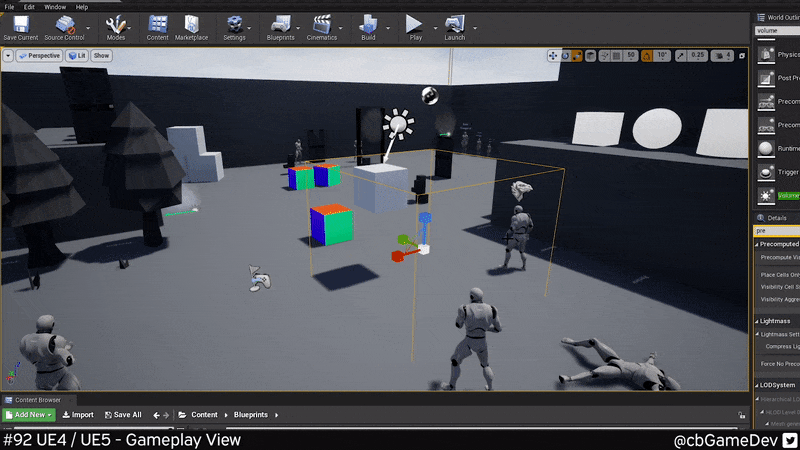Open camera speed 4 setting
The image size is (800, 450).
(722, 56)
